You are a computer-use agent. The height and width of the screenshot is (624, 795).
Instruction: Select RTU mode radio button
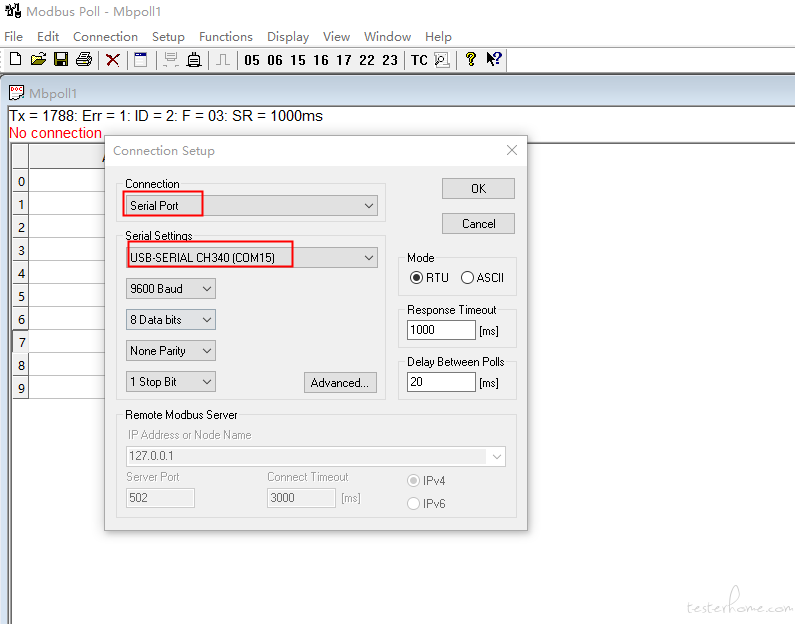pyautogui.click(x=416, y=278)
